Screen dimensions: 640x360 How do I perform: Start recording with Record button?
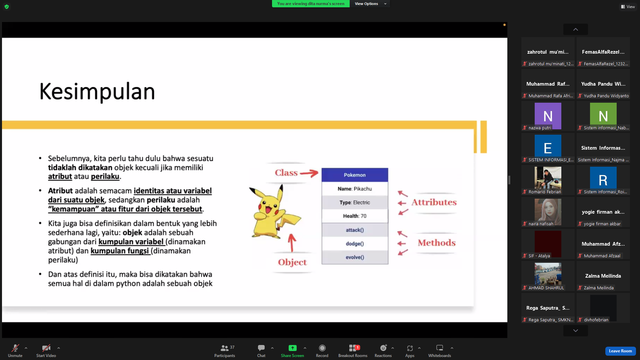(322, 350)
